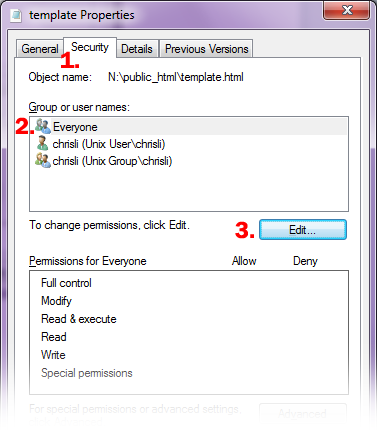Click the chrisli Unix Group icon
377x441 pixels.
[43, 161]
